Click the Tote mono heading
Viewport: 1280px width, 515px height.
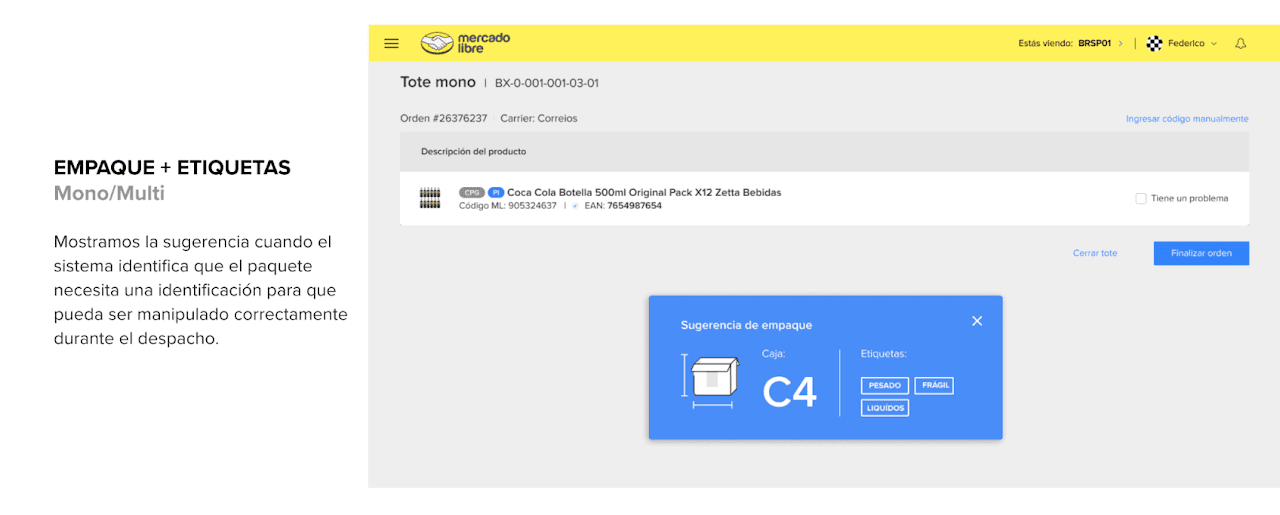pos(438,82)
